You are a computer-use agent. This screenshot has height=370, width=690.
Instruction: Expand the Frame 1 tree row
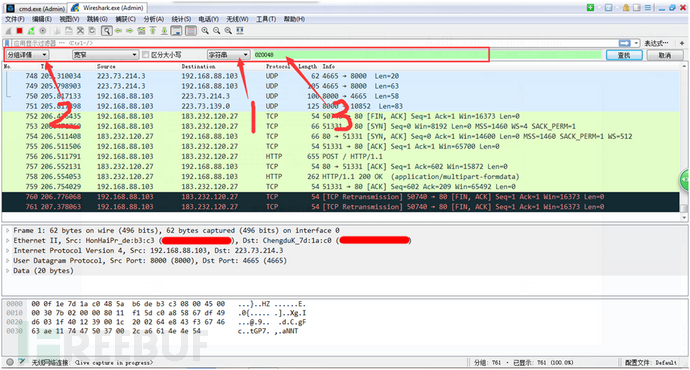7,231
